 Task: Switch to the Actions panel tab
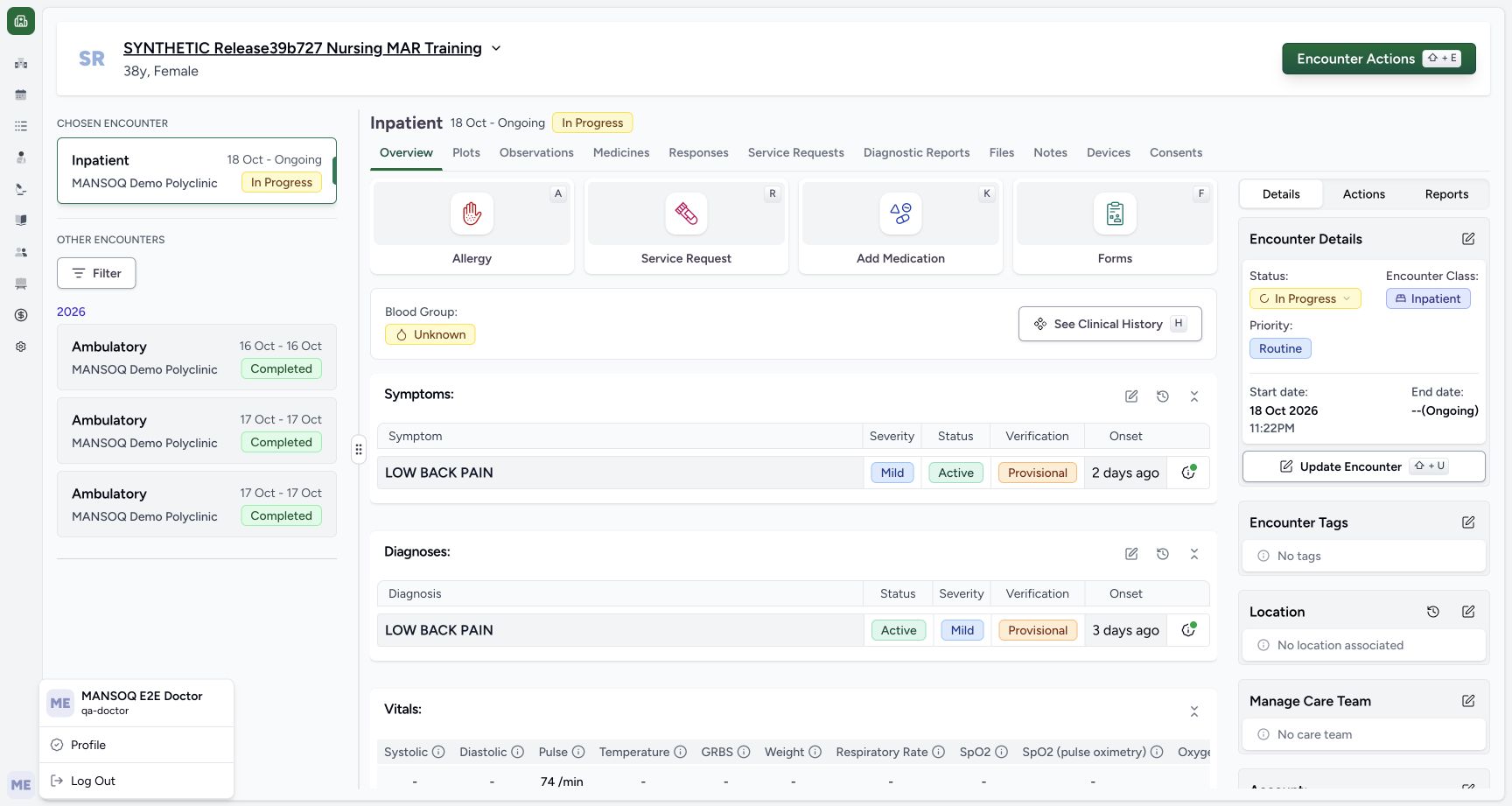(1363, 194)
